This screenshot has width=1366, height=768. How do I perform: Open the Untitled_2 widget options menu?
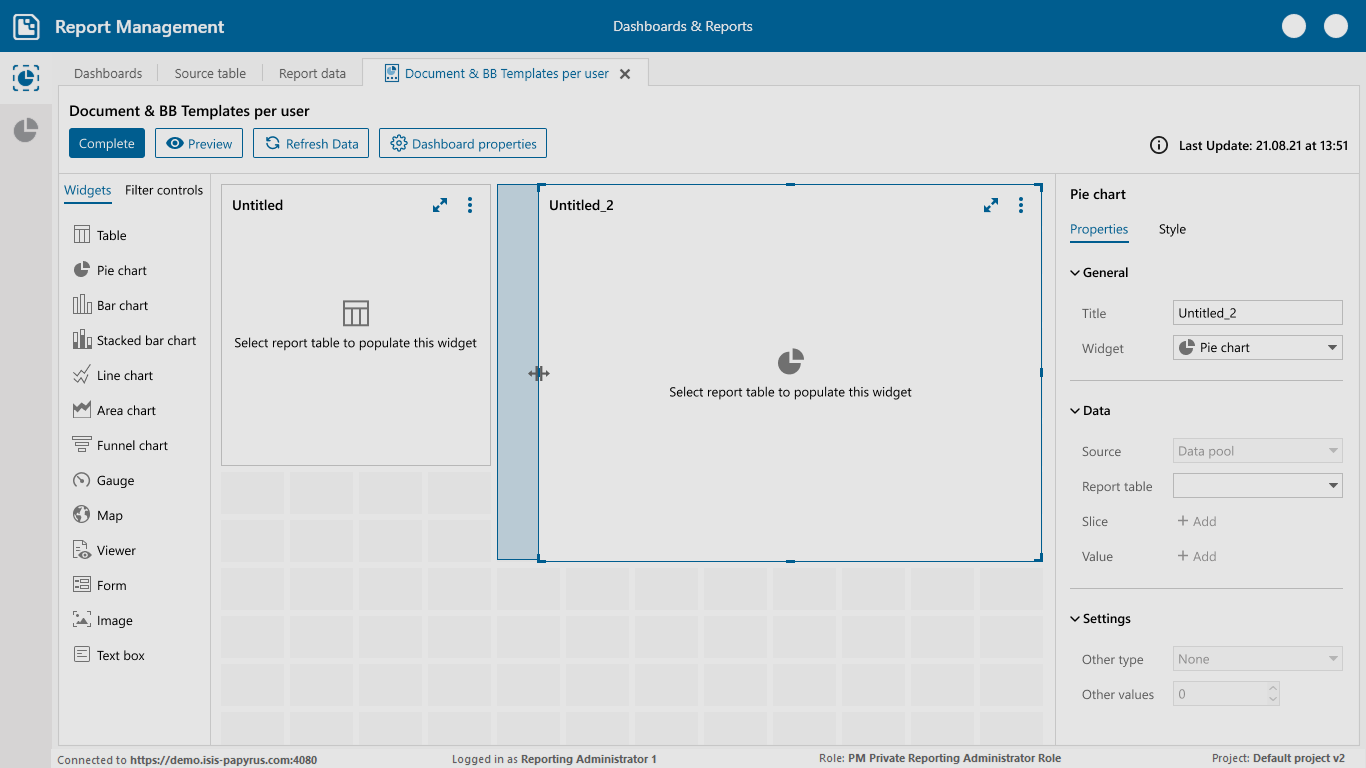1021,205
